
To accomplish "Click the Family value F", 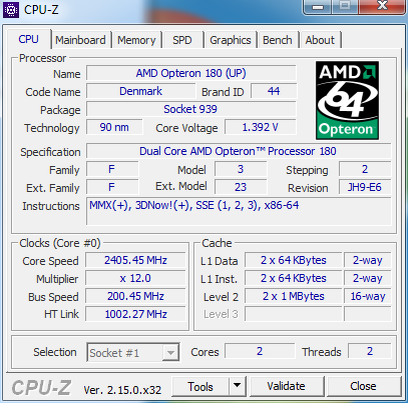I will click(x=112, y=169).
